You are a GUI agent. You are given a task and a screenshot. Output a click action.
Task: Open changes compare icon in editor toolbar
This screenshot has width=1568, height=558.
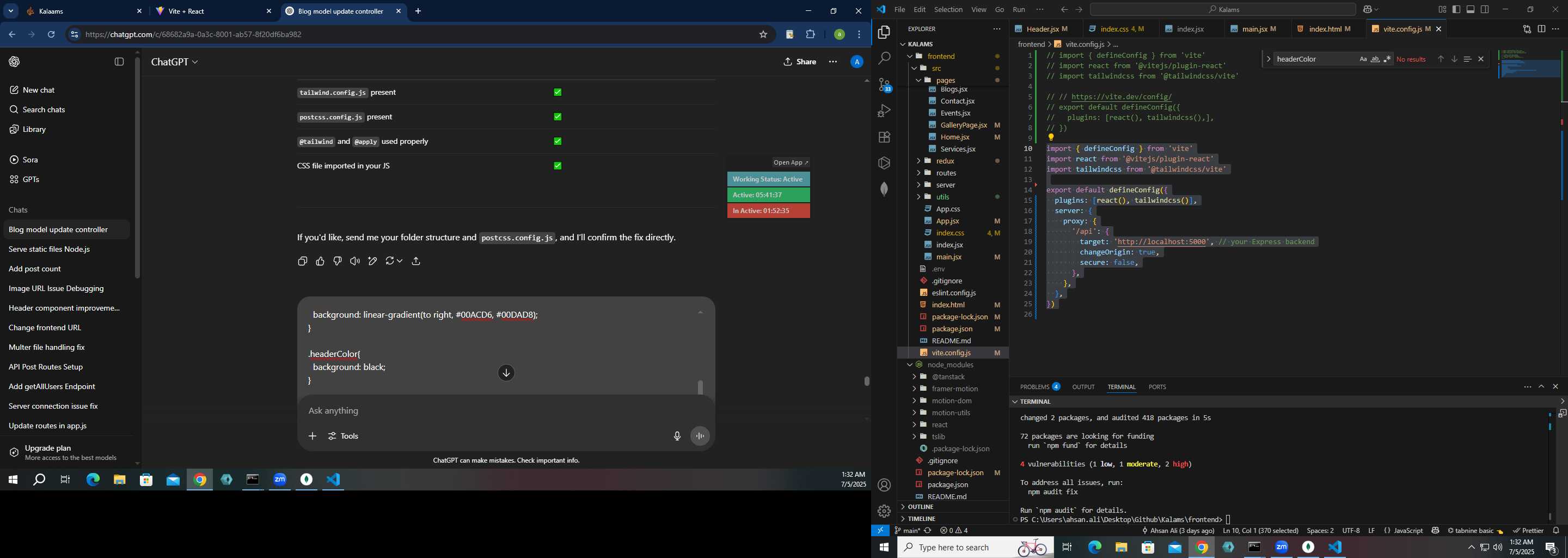coord(1527,29)
